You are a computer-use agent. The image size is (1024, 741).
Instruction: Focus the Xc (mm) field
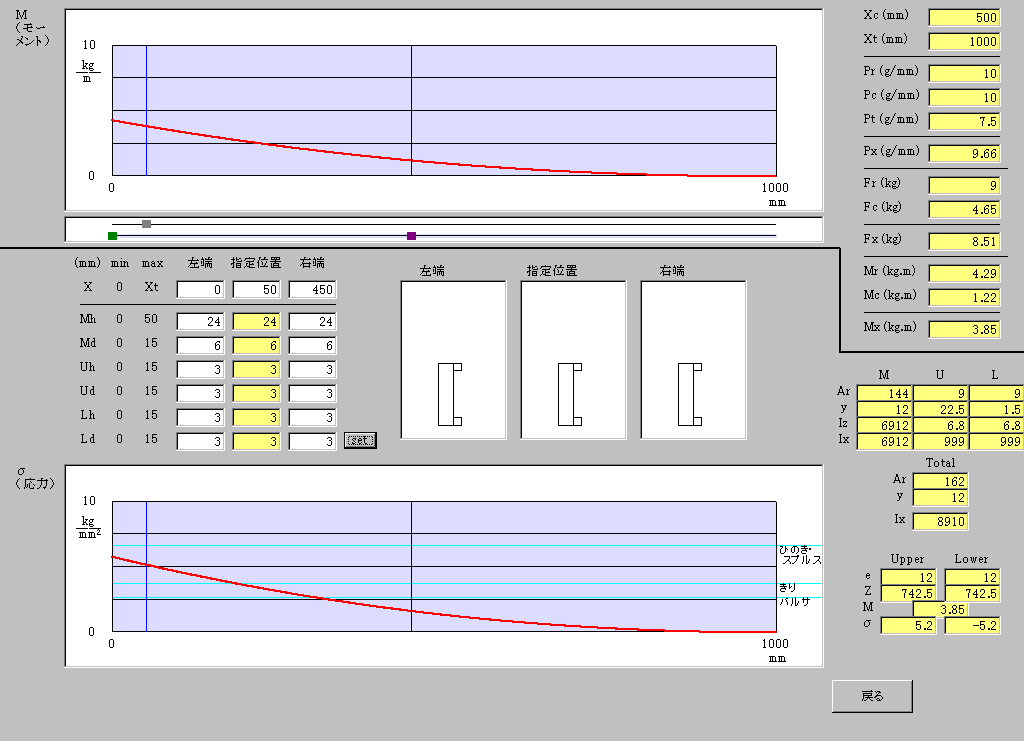(x=964, y=17)
